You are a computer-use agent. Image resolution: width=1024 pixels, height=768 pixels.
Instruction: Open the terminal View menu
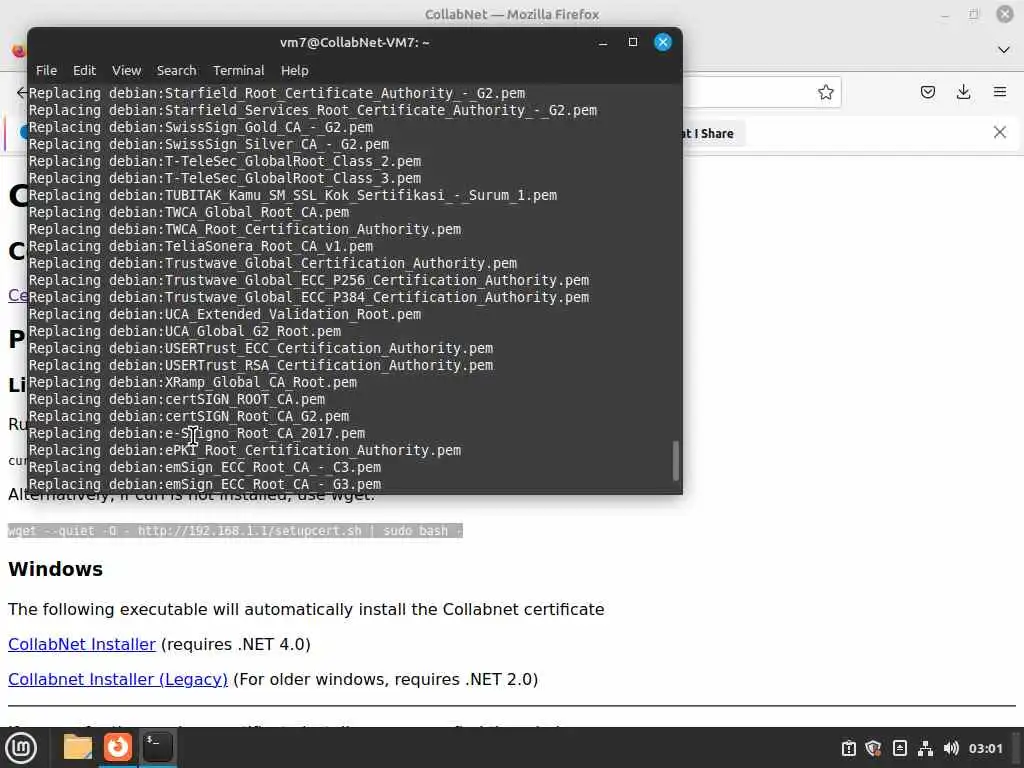[x=126, y=71]
